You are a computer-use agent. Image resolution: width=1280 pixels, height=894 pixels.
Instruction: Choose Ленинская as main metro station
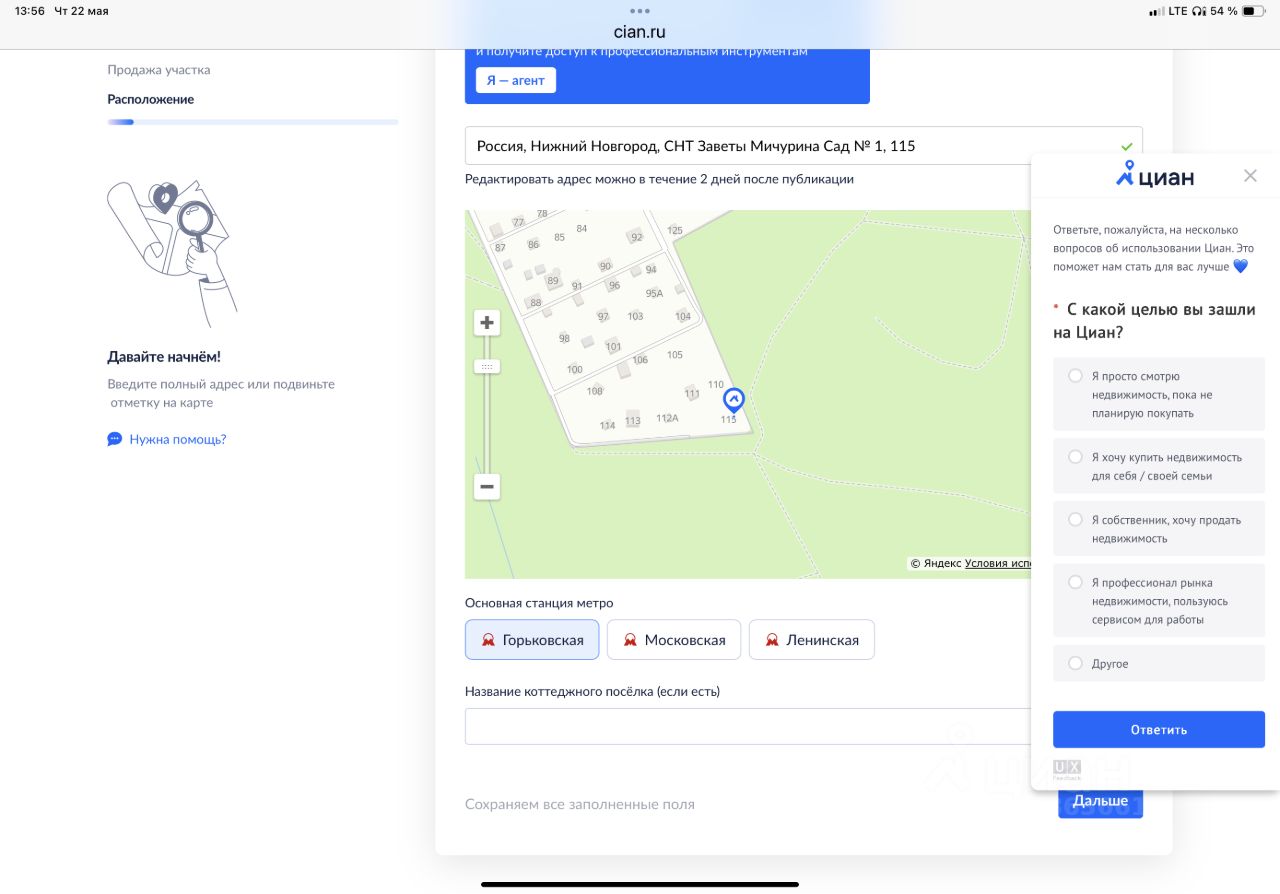[x=811, y=640]
